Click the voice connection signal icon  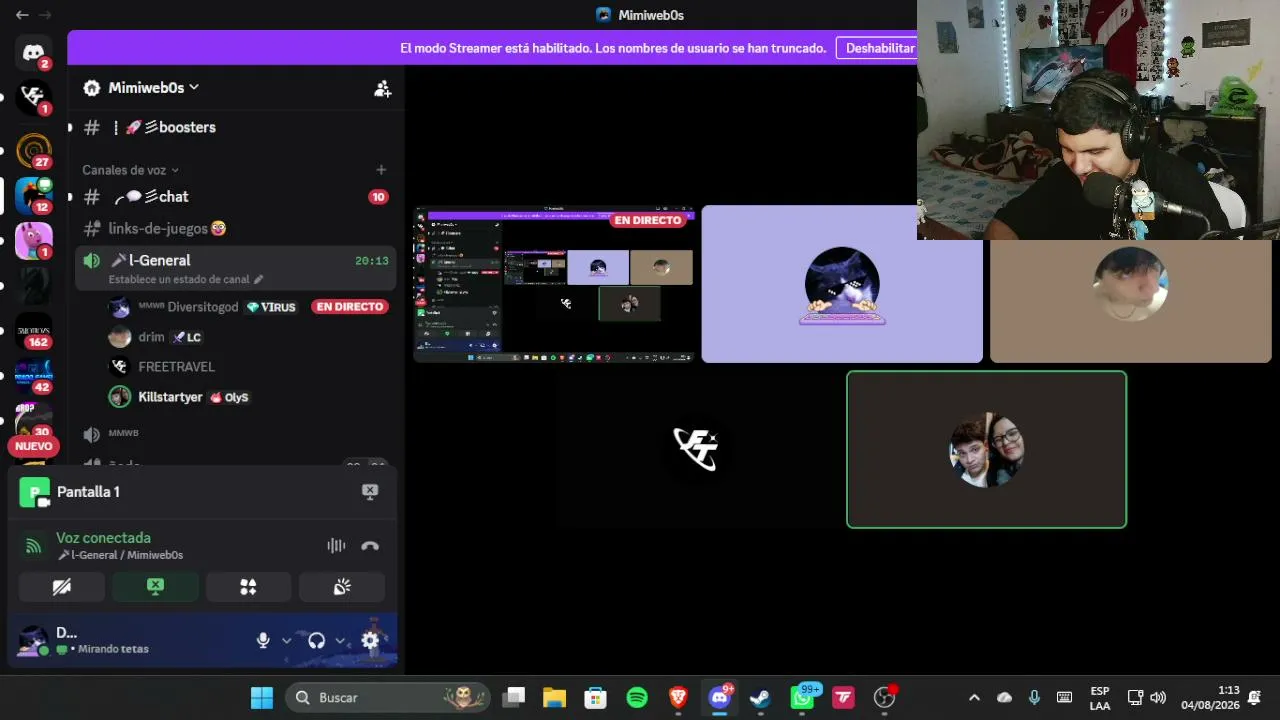pos(34,546)
